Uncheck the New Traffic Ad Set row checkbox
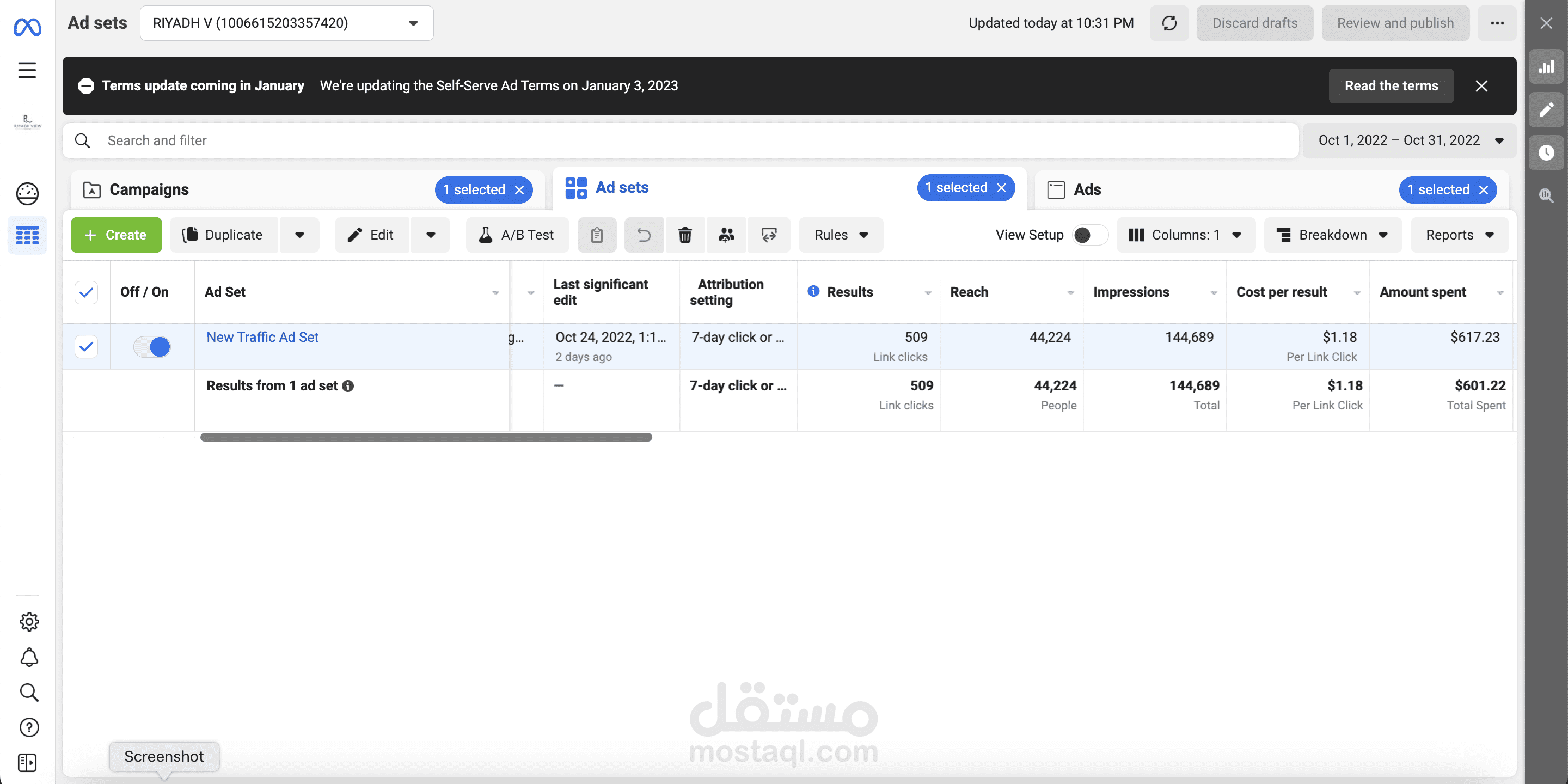1568x784 pixels. (x=87, y=346)
